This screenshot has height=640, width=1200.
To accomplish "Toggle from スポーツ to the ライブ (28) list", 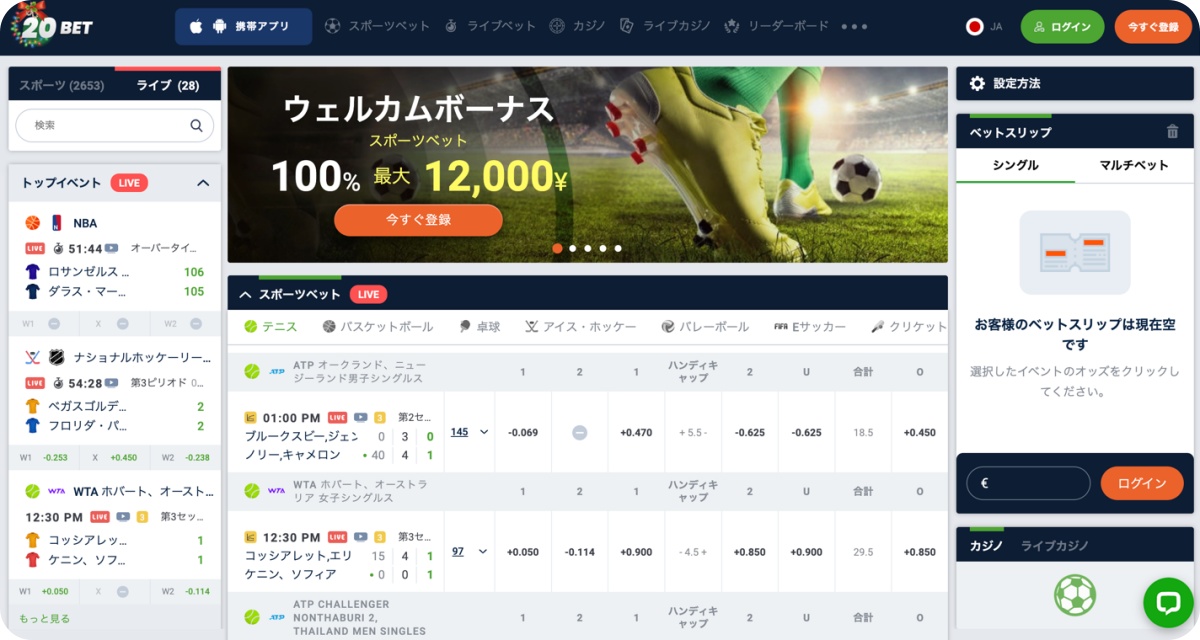I will (168, 86).
